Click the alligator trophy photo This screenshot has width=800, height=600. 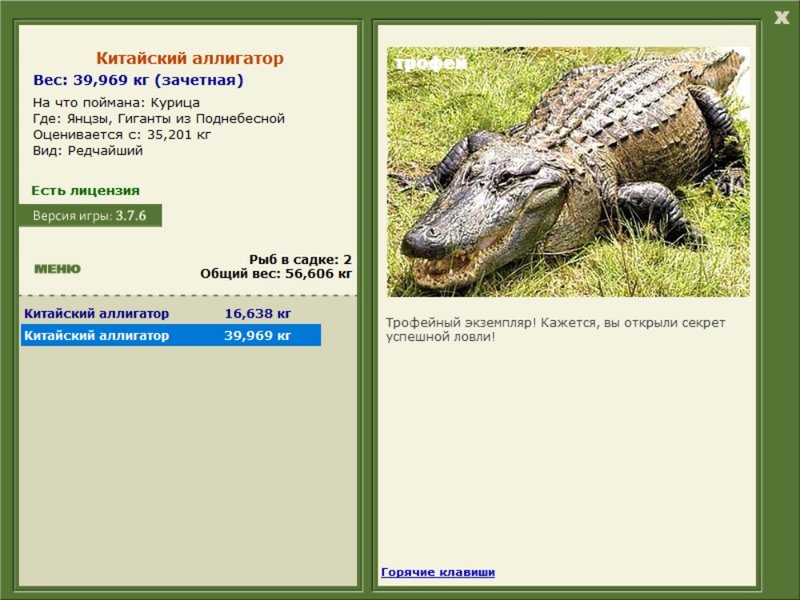[x=568, y=172]
